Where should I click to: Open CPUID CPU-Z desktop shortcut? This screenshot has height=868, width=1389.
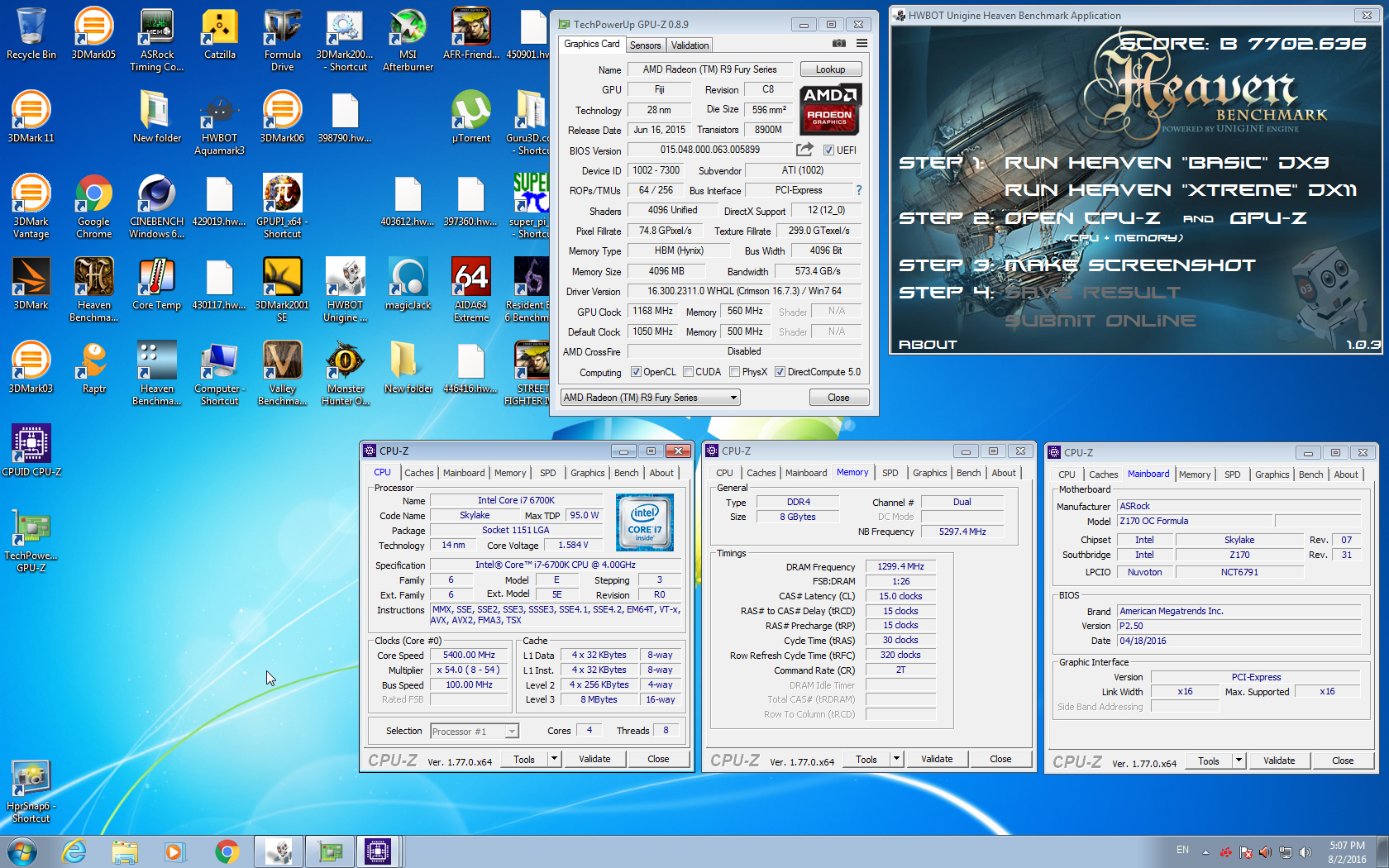[31, 451]
